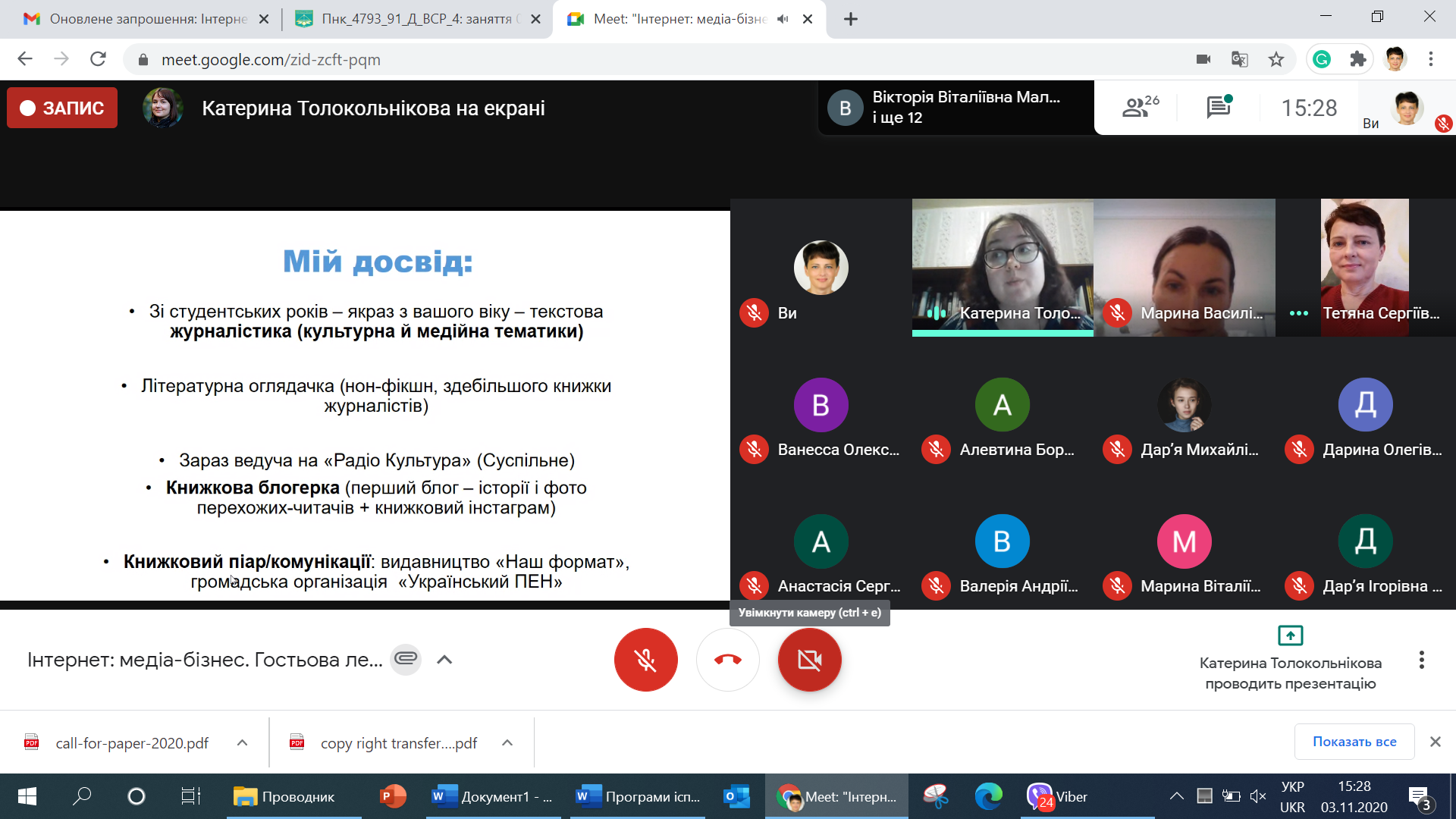Viewport: 1456px width, 819px height.
Task: Open the three-dot more options menu
Action: click(x=1421, y=660)
